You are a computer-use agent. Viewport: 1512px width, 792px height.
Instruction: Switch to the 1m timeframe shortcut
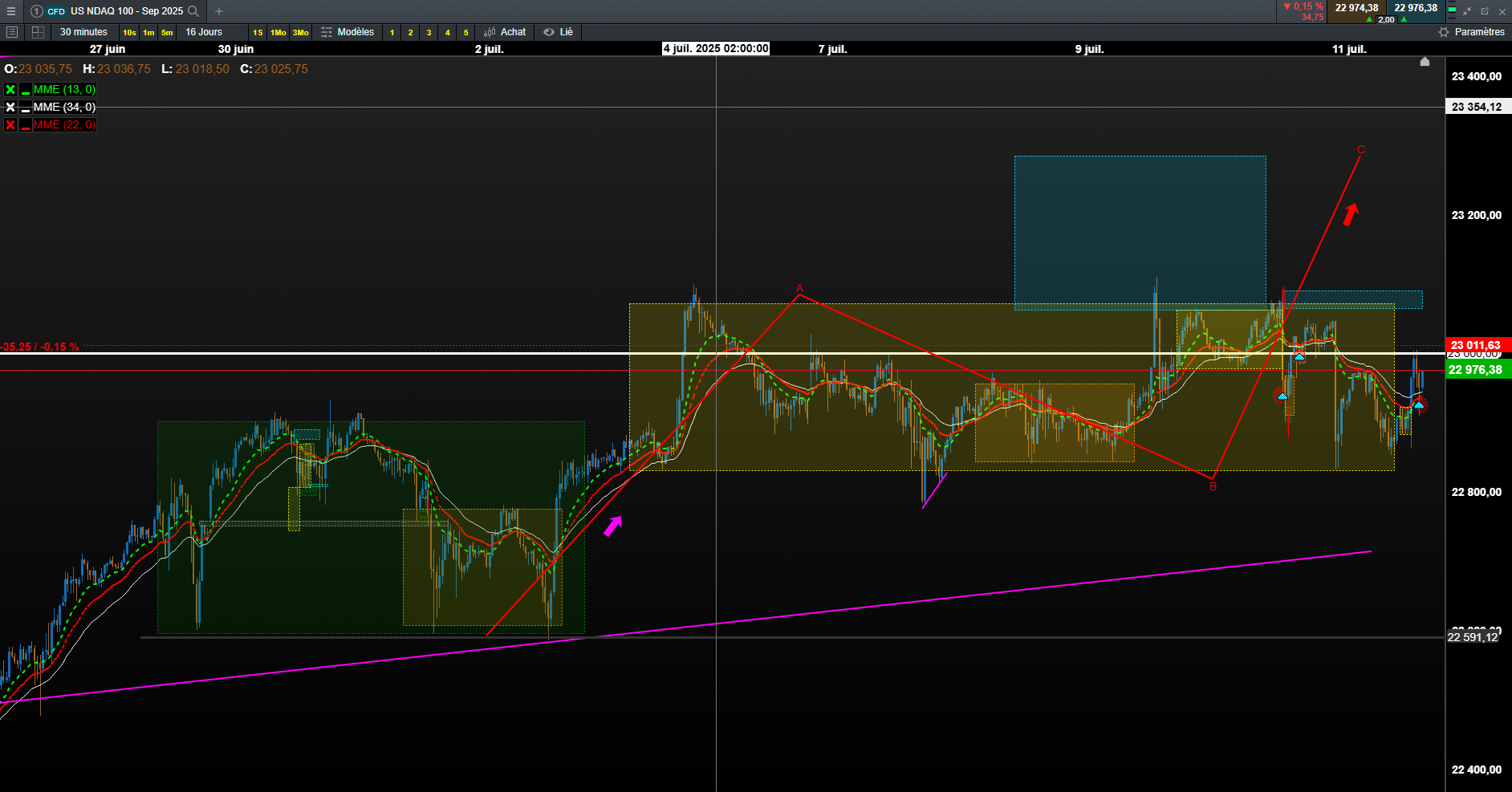pyautogui.click(x=148, y=32)
